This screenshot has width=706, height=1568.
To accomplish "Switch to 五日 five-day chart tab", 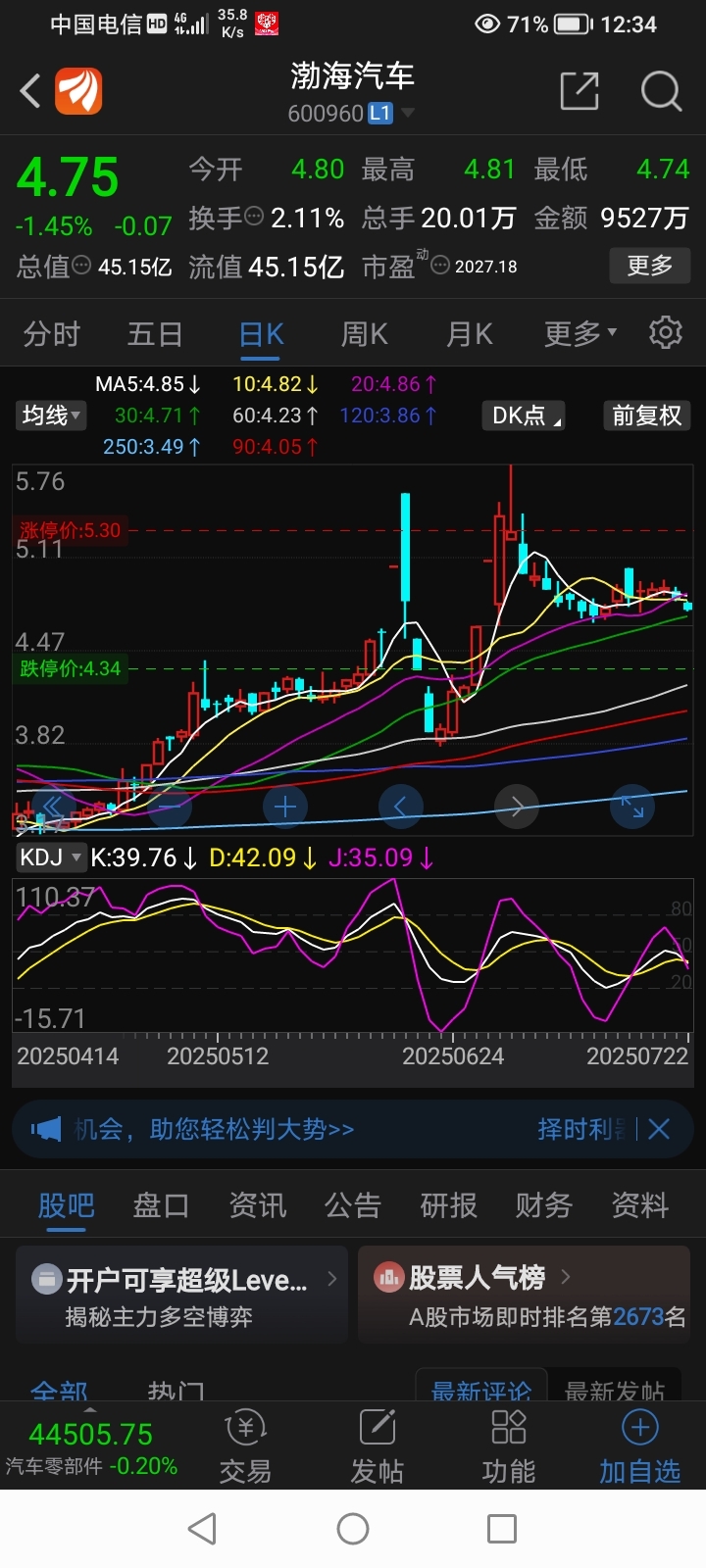I will click(155, 334).
